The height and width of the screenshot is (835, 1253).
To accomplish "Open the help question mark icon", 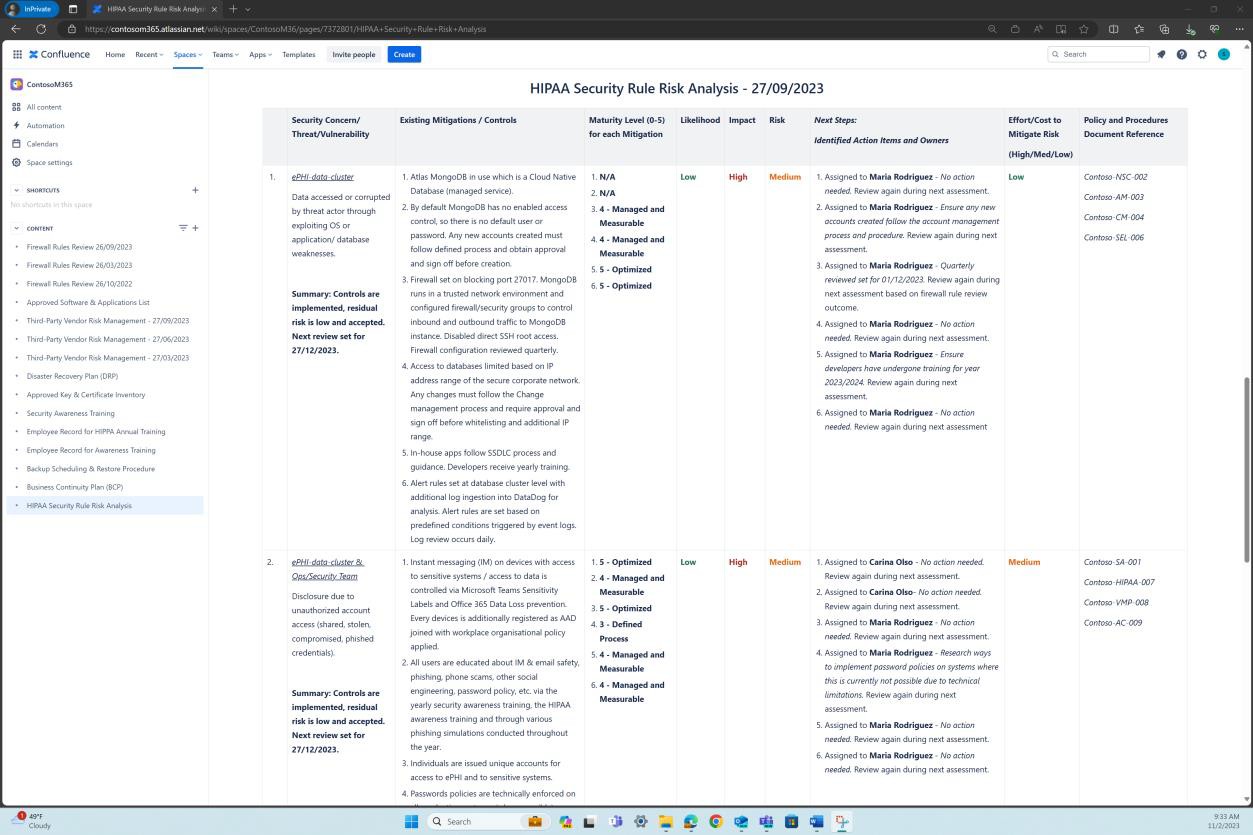I will tap(1182, 54).
